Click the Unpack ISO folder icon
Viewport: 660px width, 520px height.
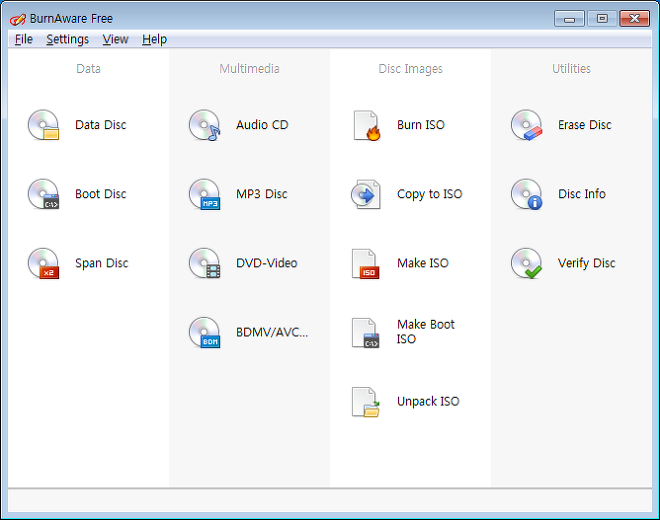click(x=365, y=402)
